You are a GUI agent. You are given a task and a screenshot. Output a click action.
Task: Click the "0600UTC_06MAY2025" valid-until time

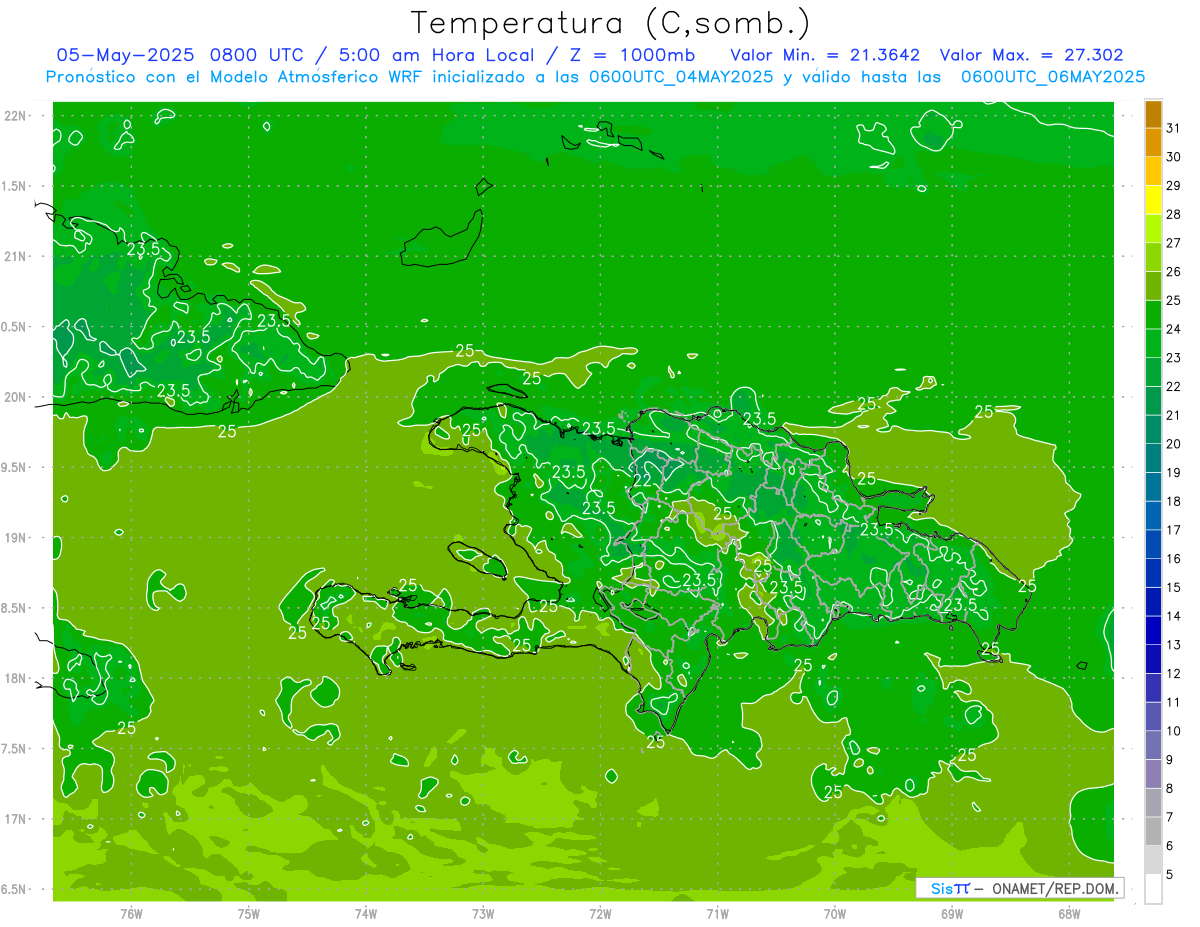coord(1053,77)
